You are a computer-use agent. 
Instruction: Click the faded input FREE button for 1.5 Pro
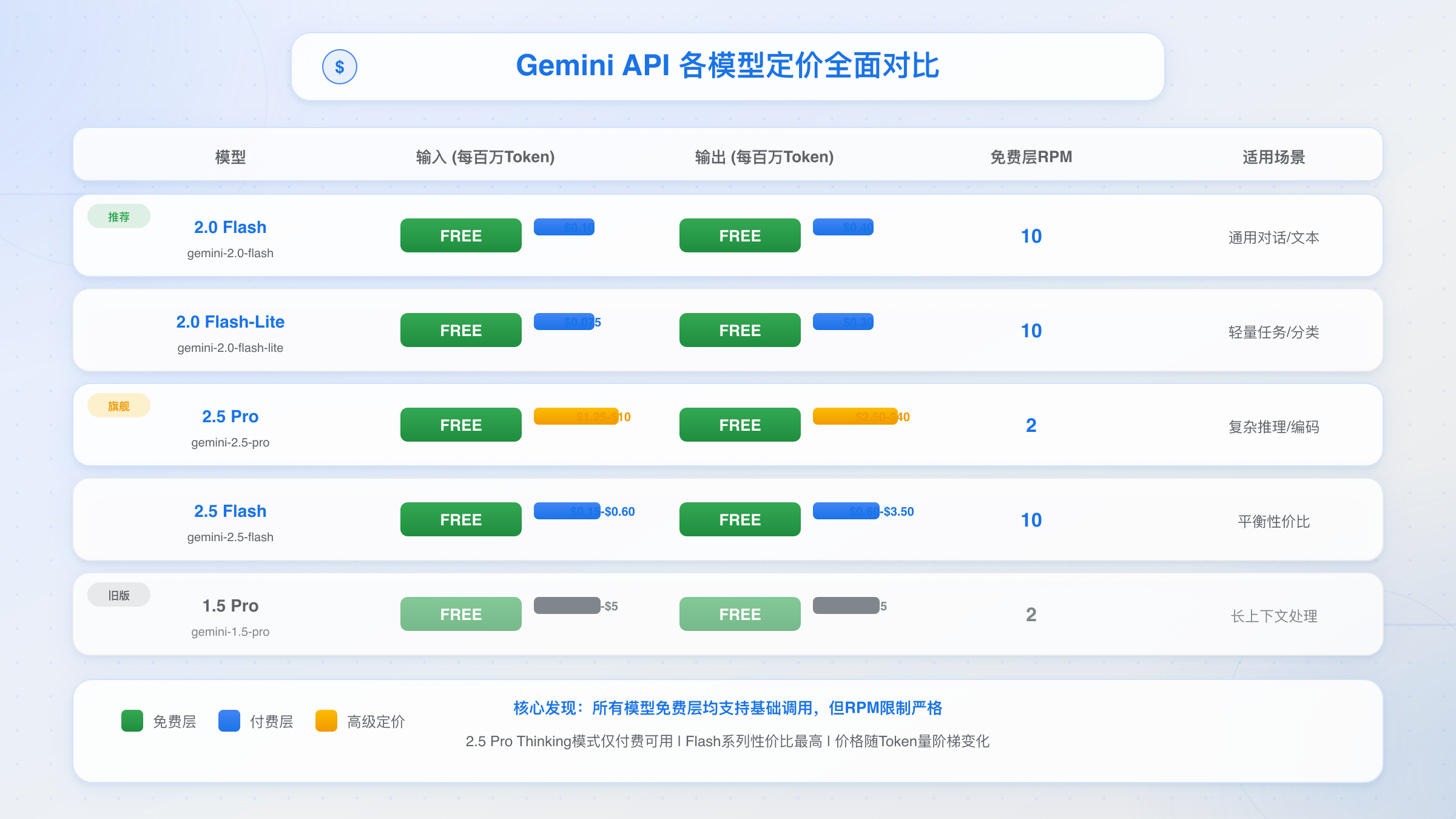(x=461, y=614)
